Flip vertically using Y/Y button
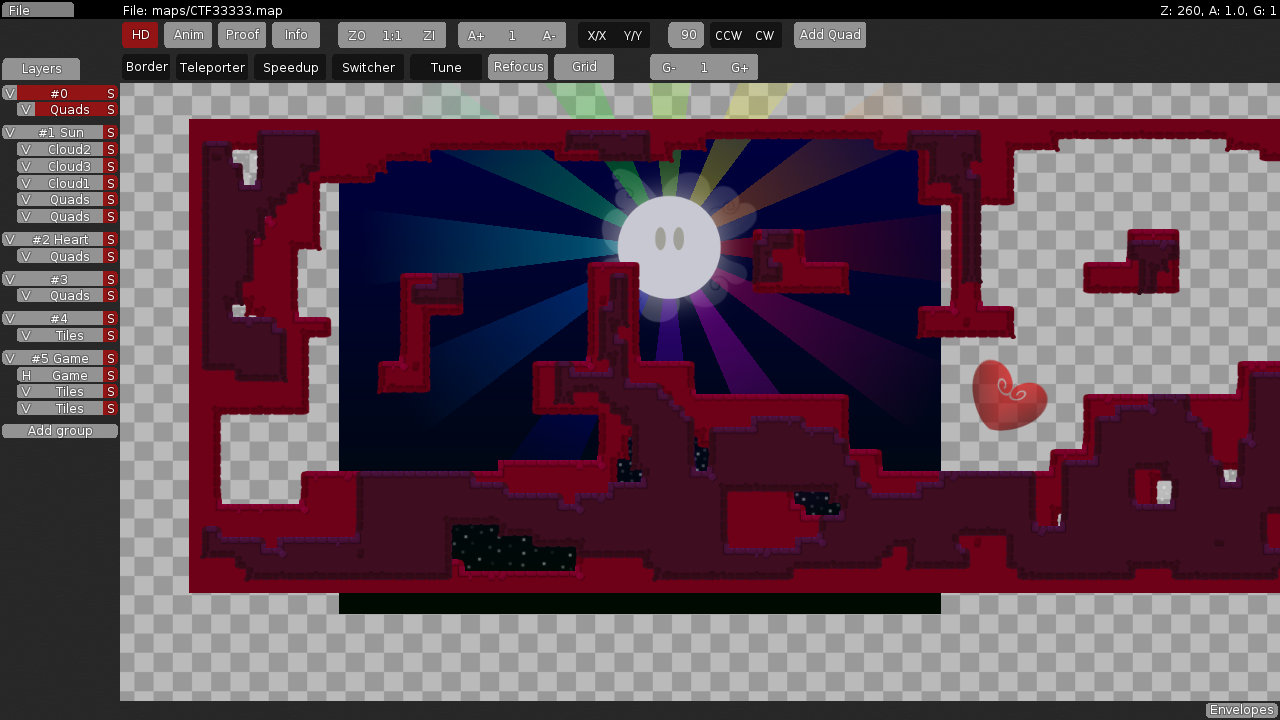Screen dimensions: 1280x720 pos(632,36)
